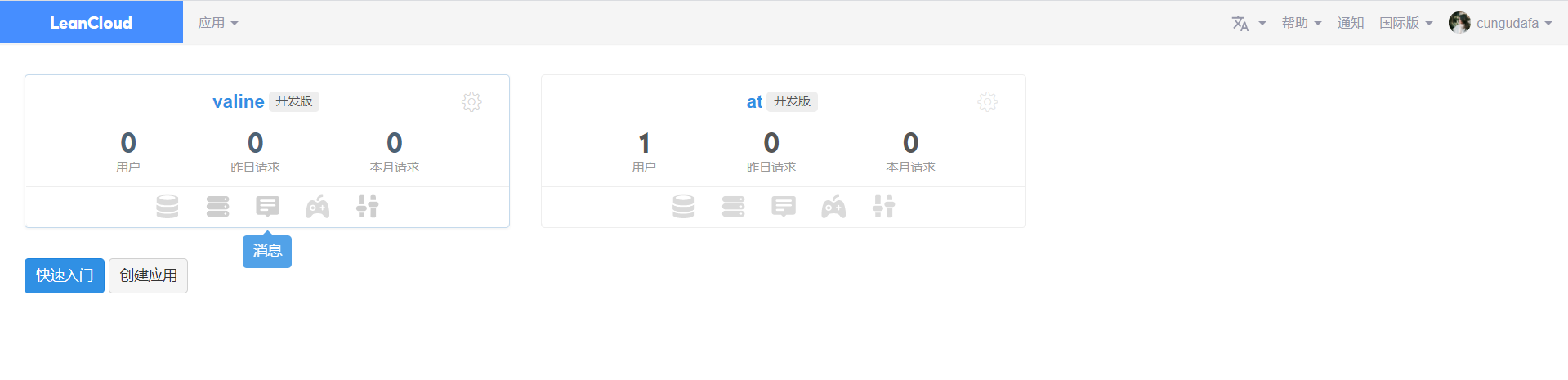Click the LeanCloud logo
Screen dimensions: 1568x380
[91, 23]
